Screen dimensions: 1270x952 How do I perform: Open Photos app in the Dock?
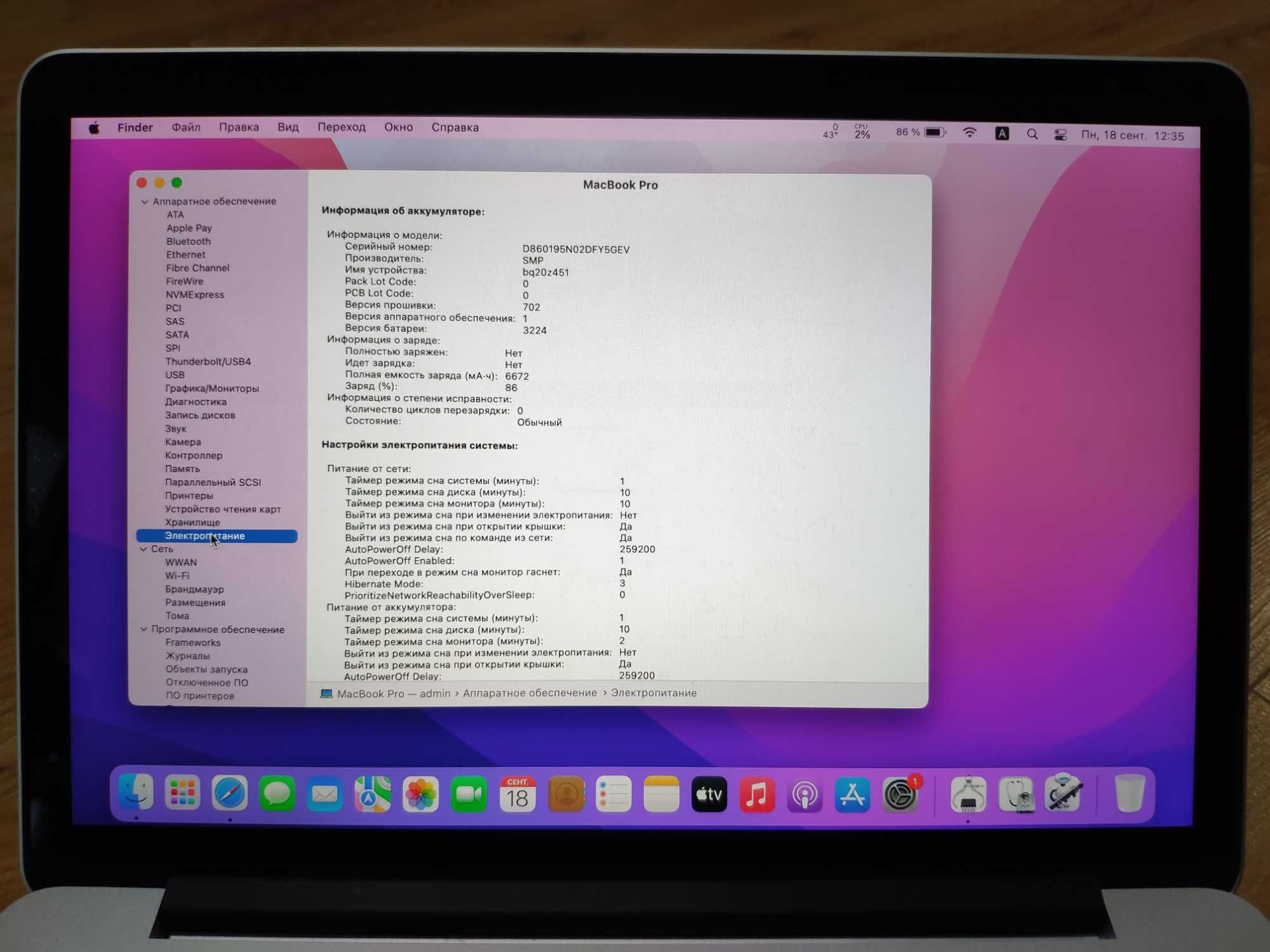tap(420, 794)
